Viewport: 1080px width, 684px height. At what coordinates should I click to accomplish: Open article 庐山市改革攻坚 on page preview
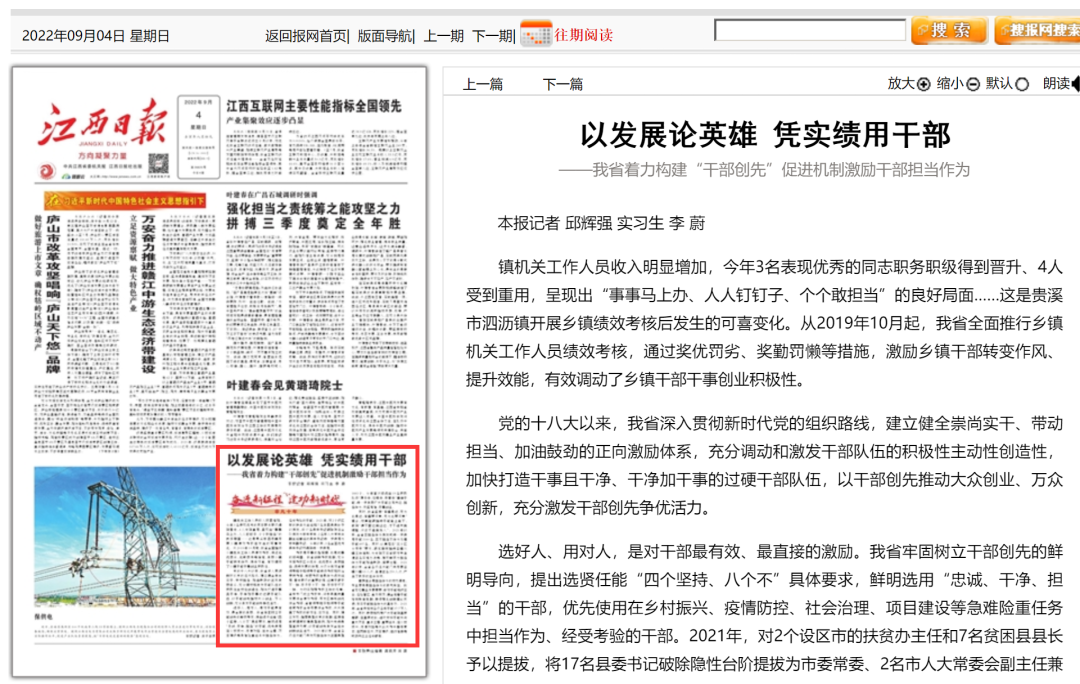(53, 294)
